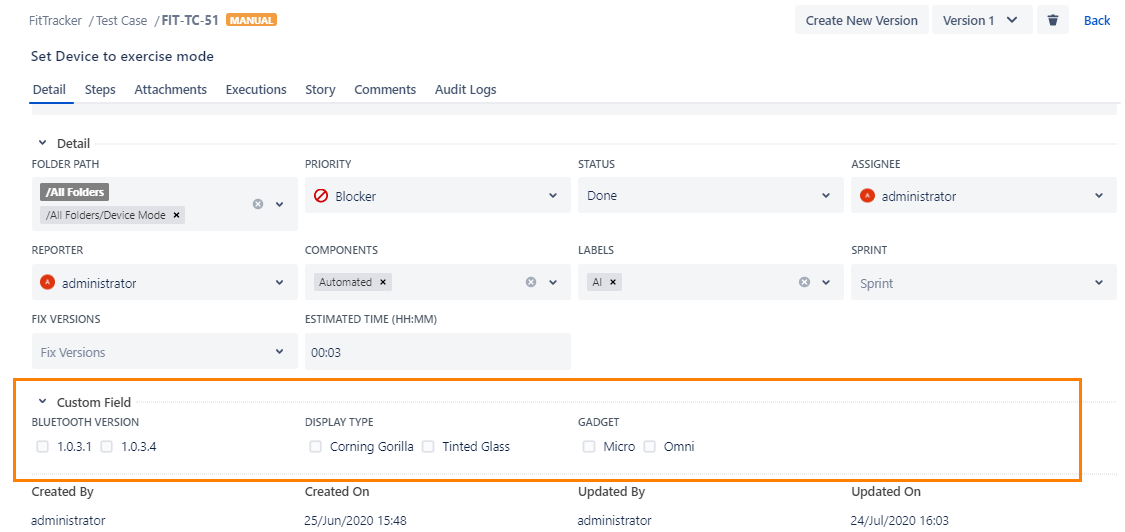Clear all Labels with the circle-x icon
This screenshot has width=1125, height=532.
(x=804, y=283)
